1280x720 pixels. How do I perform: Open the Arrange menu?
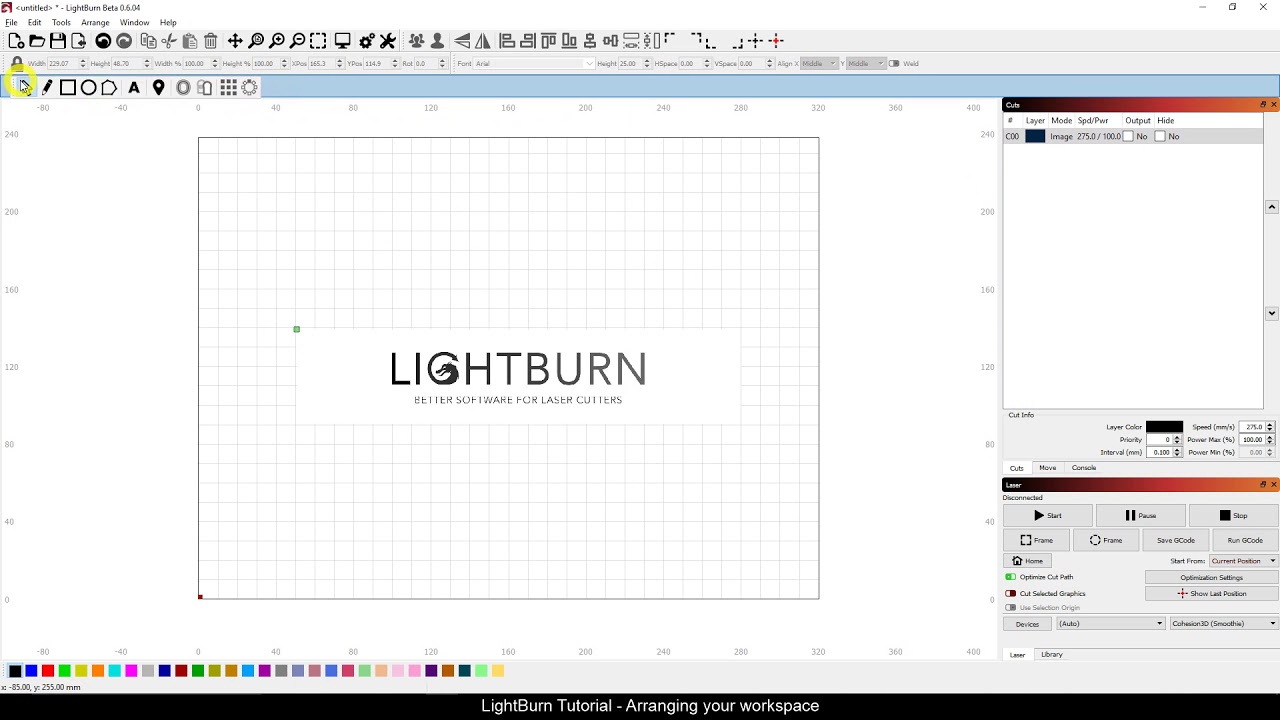pyautogui.click(x=95, y=22)
